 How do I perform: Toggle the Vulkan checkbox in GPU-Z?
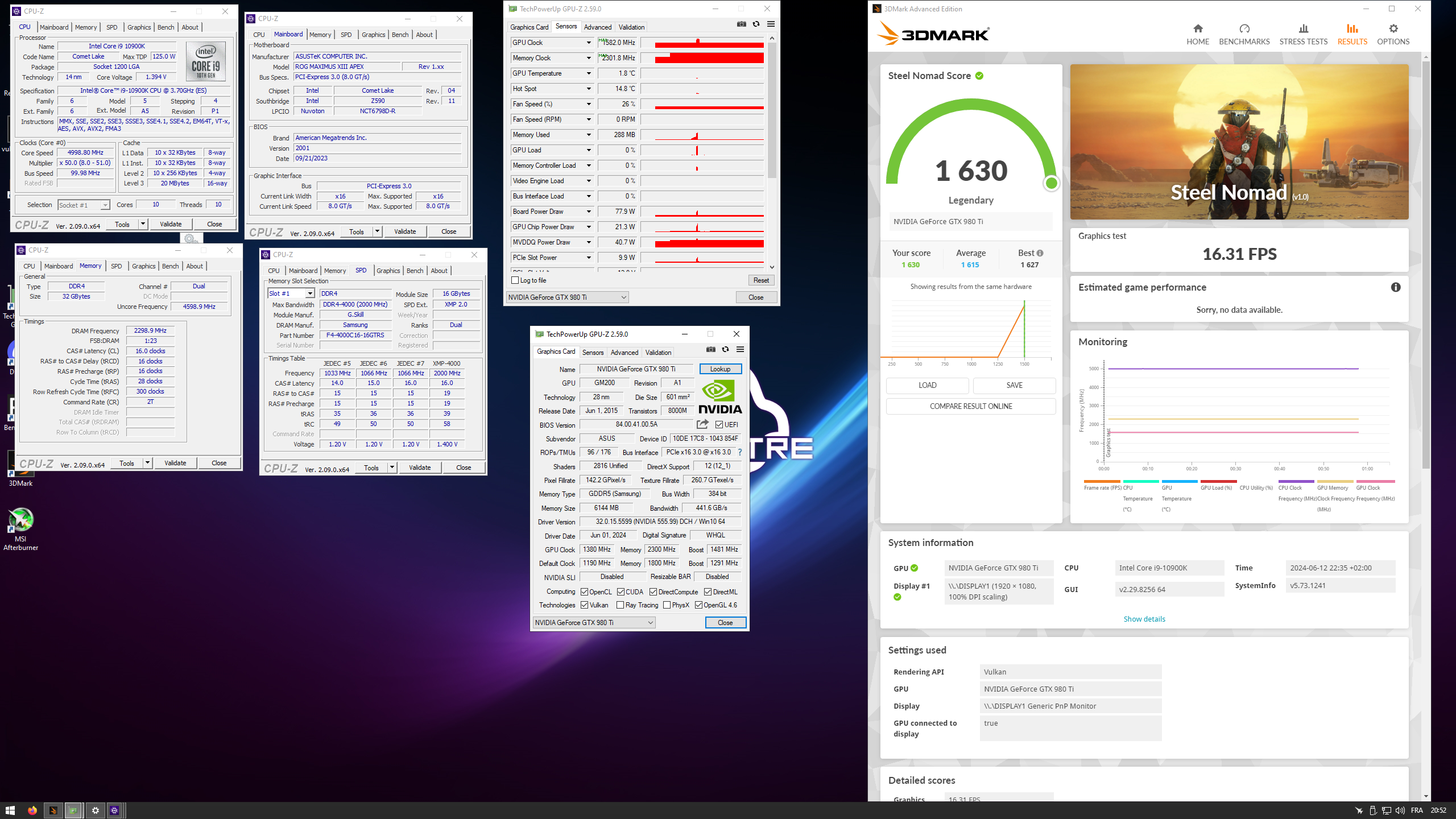[584, 605]
